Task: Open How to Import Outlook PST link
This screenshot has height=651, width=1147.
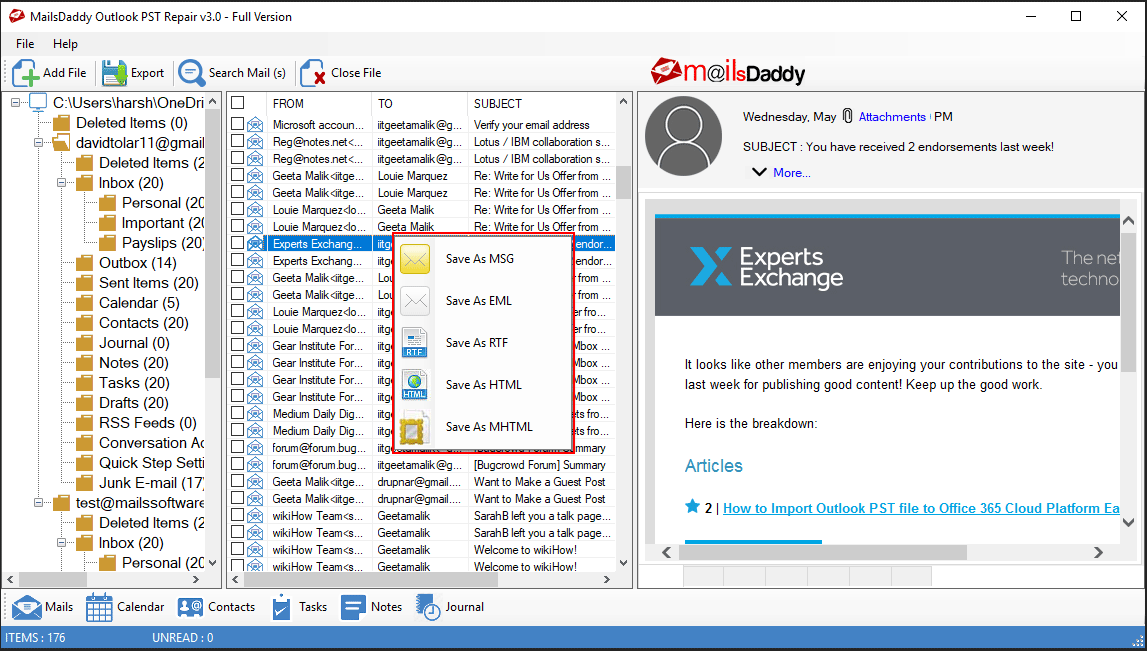Action: tap(921, 508)
